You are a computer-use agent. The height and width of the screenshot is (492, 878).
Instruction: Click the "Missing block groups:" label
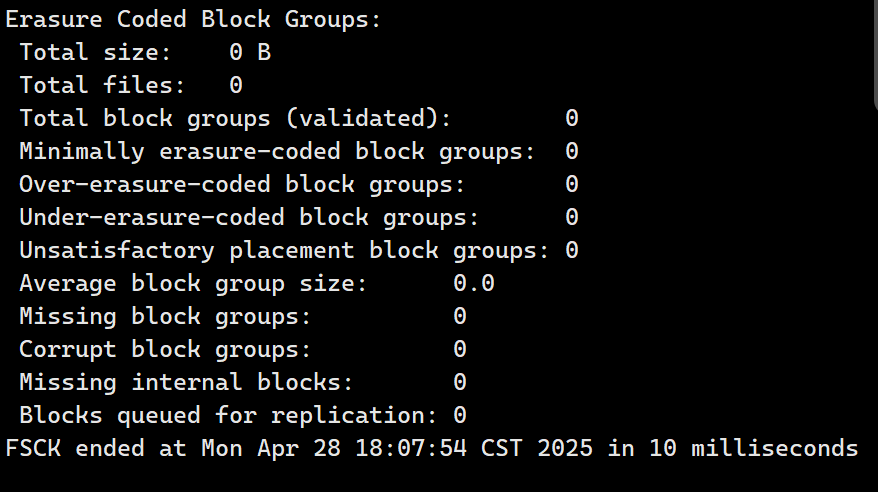(x=165, y=316)
